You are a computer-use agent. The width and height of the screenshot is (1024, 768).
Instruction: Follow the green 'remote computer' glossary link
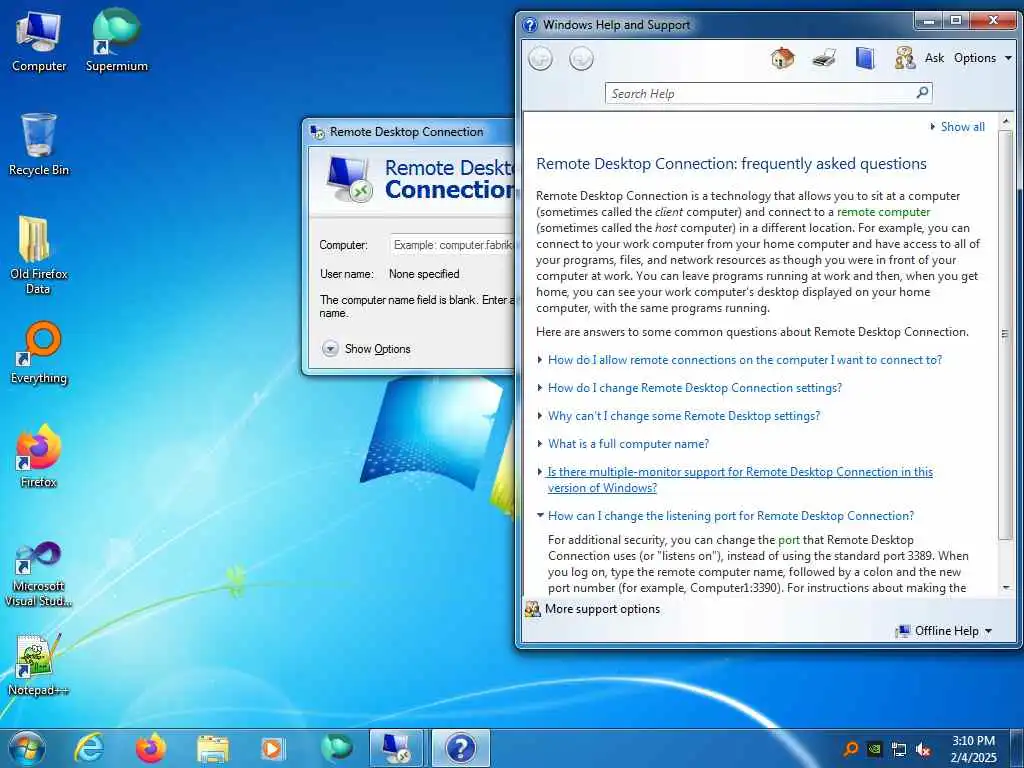click(884, 212)
